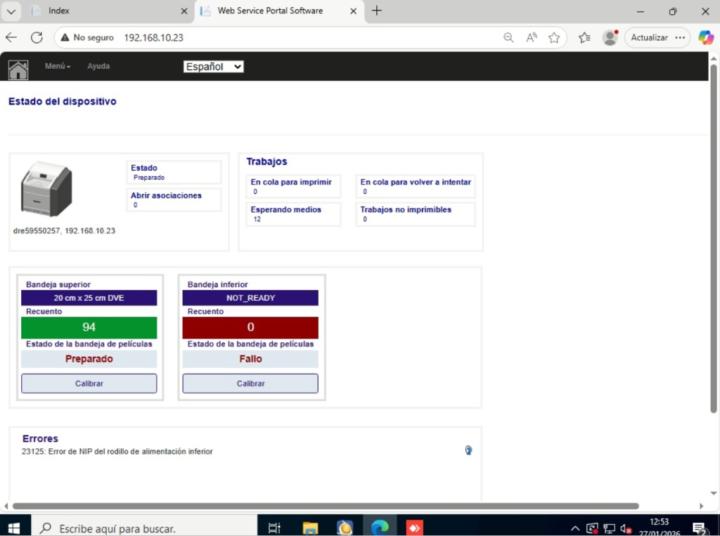Click the browser refresh icon
This screenshot has width=720, height=536.
(37, 37)
